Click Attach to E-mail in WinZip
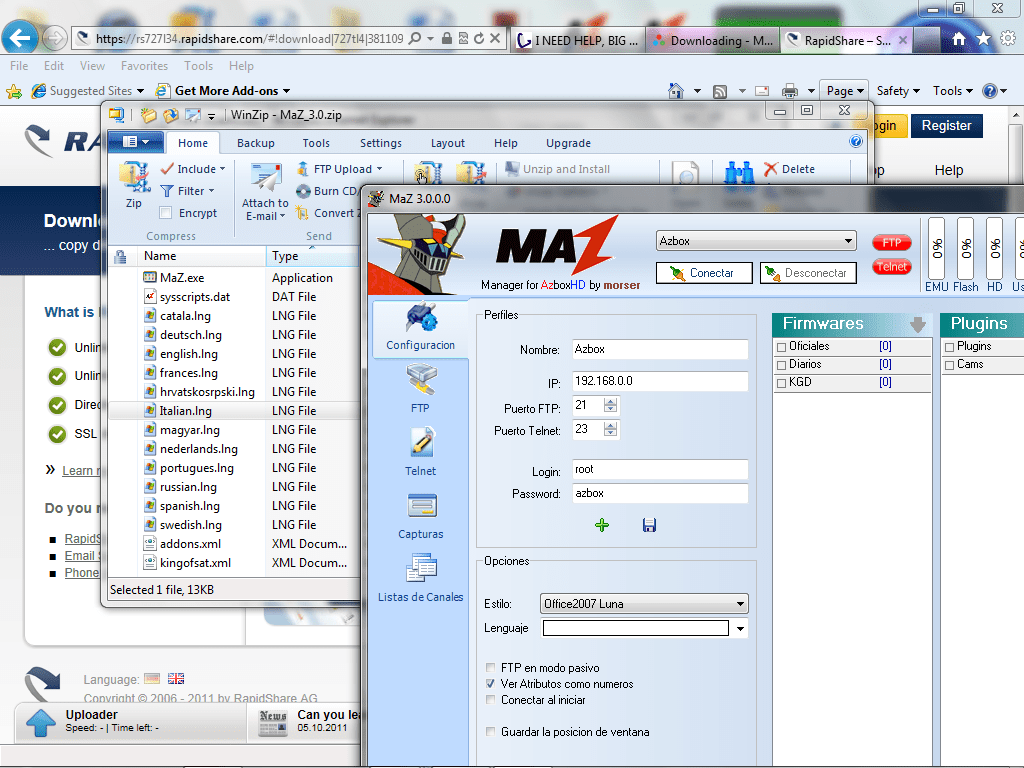This screenshot has width=1024, height=768. (265, 192)
